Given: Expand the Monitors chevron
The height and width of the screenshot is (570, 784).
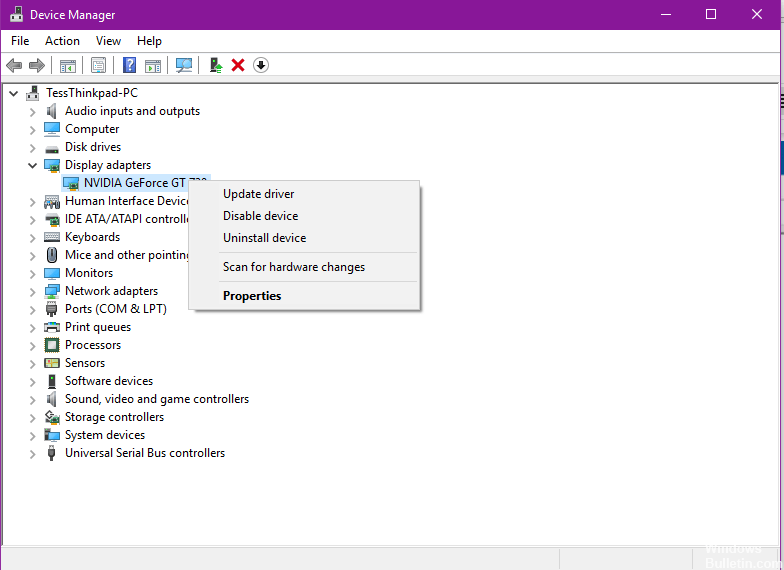Looking at the screenshot, I should [32, 274].
